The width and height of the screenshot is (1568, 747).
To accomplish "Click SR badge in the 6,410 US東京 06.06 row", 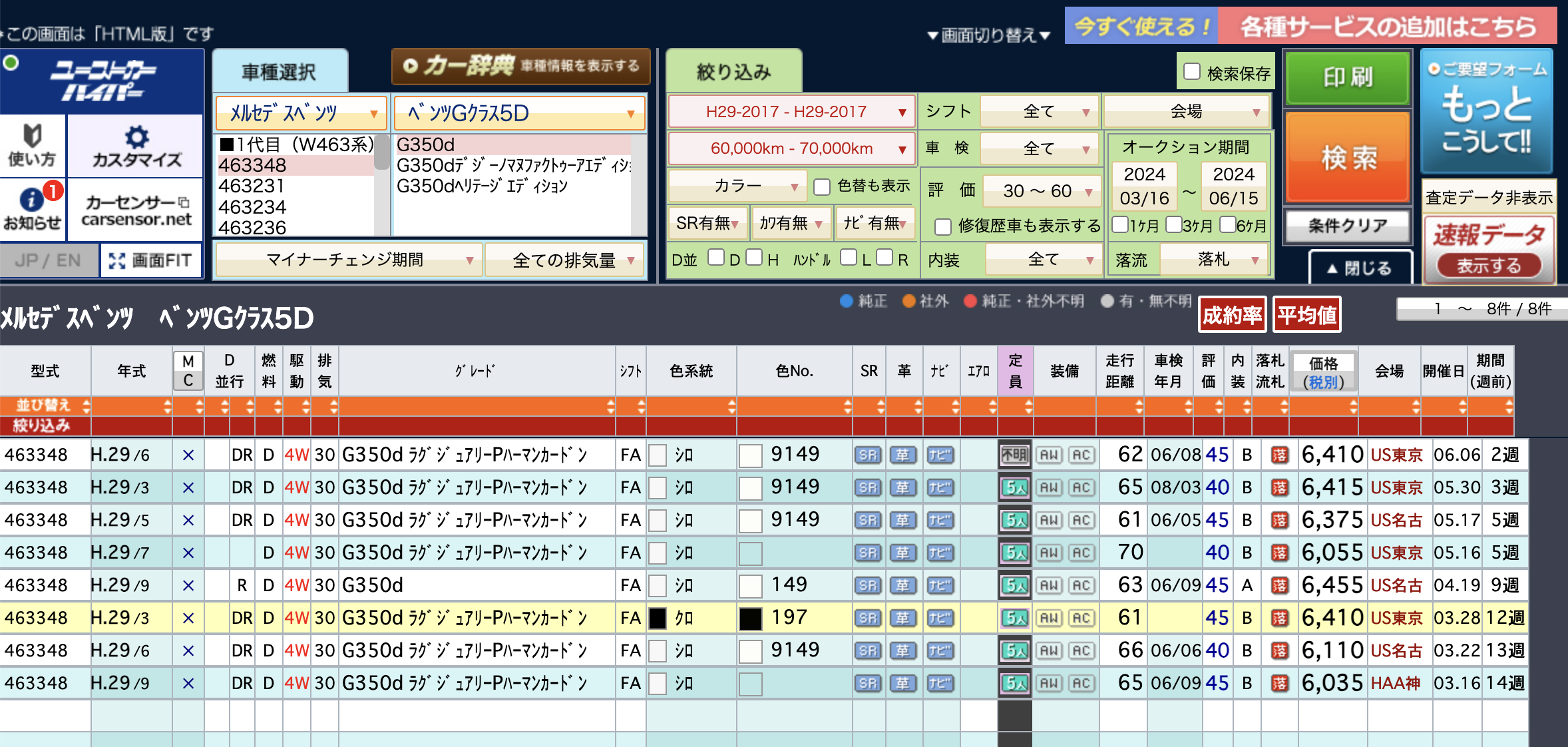I will pos(868,455).
